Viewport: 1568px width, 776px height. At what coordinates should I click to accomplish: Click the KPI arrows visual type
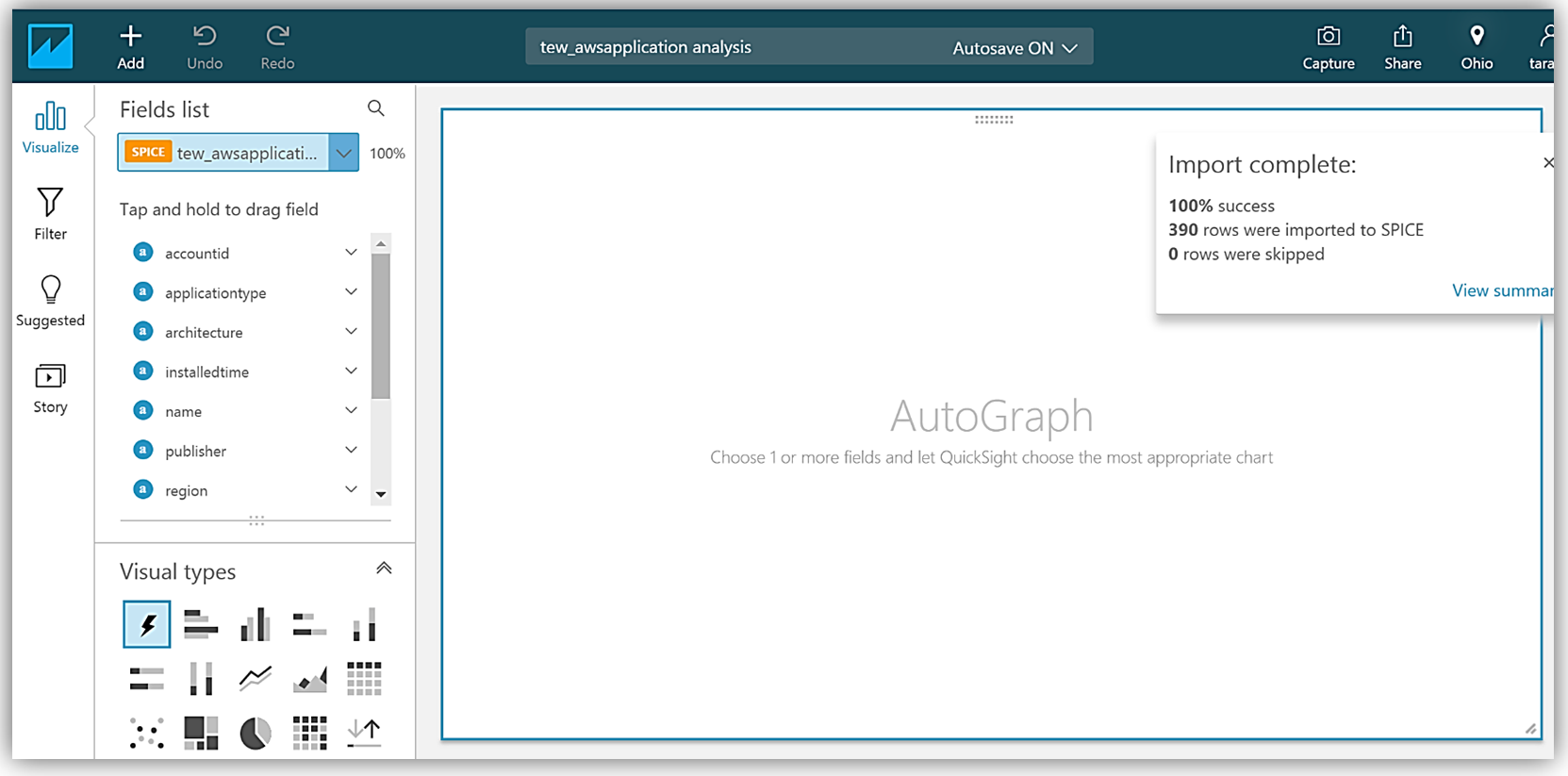[x=364, y=733]
